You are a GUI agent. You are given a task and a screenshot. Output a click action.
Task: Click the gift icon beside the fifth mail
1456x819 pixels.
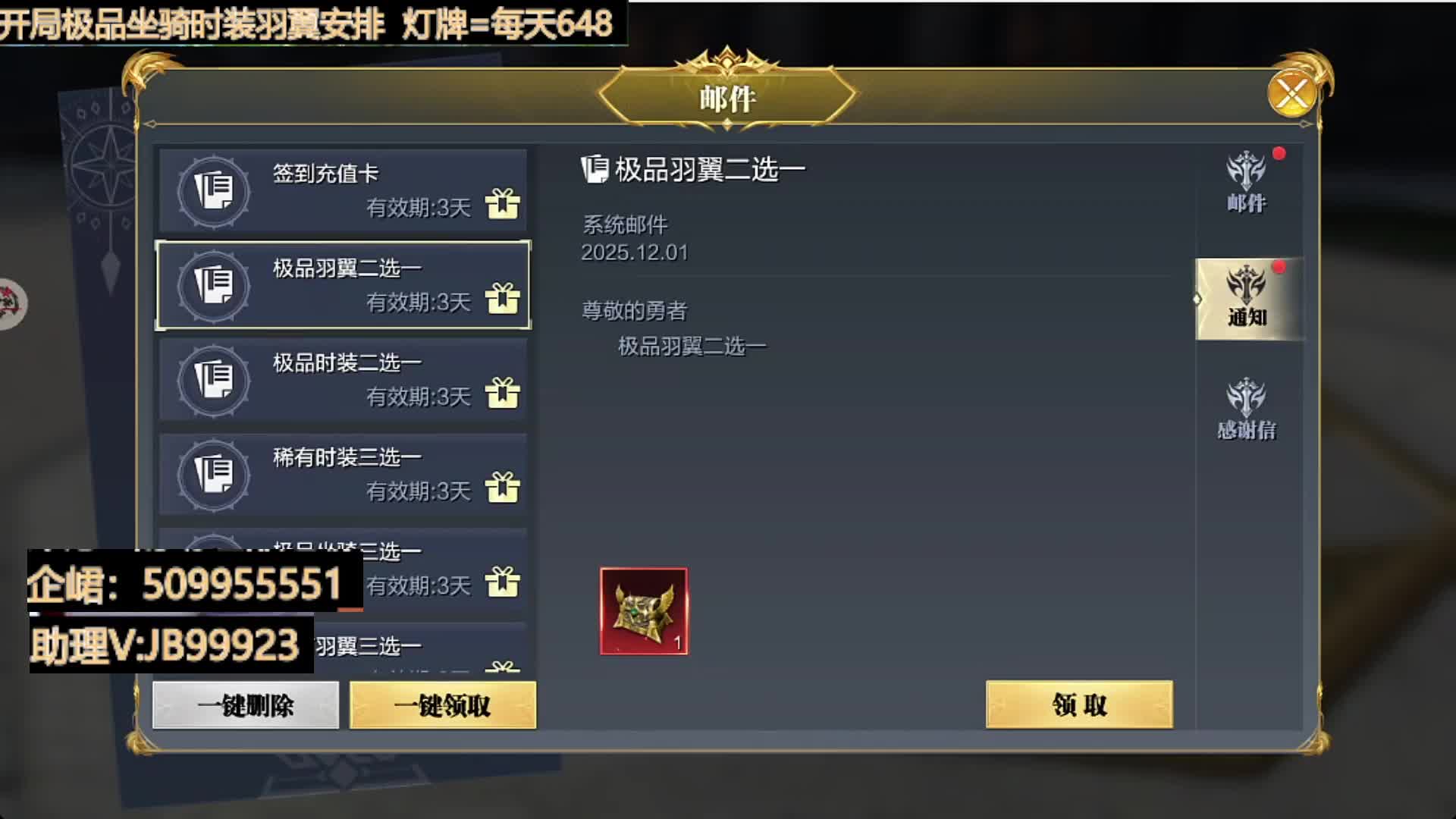(502, 582)
